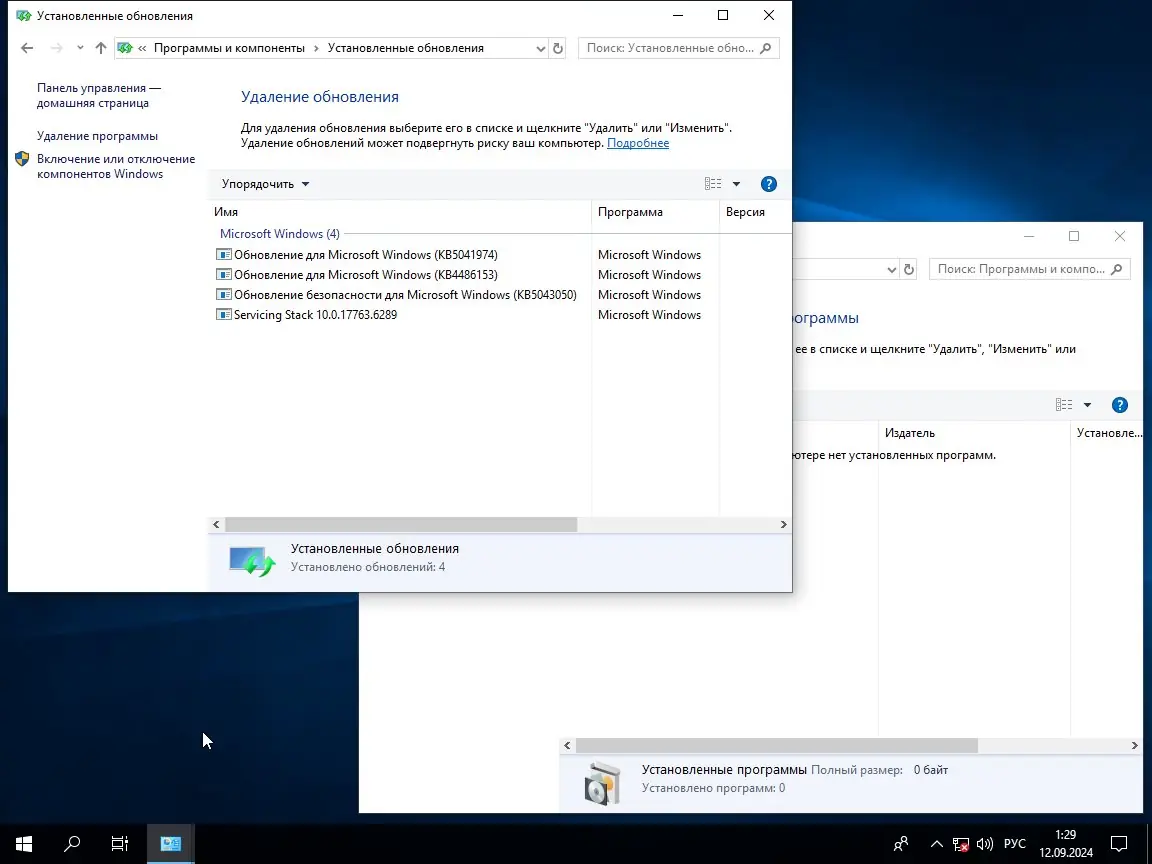Open the Windows Start menu
The width and height of the screenshot is (1152, 864).
click(24, 843)
